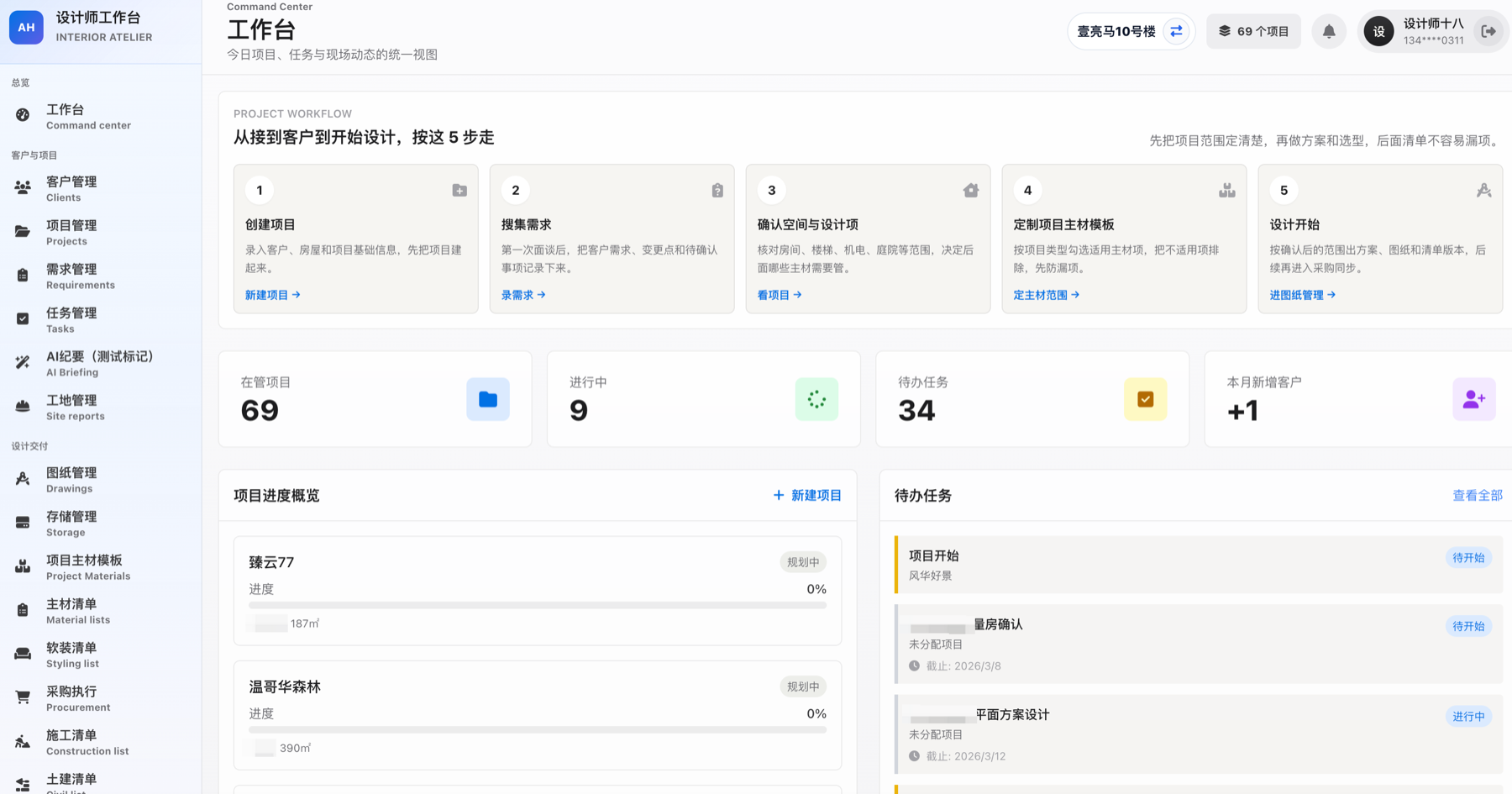The width and height of the screenshot is (1512, 794).
Task: Follow the 新建项目 link in step 1
Action: point(272,295)
